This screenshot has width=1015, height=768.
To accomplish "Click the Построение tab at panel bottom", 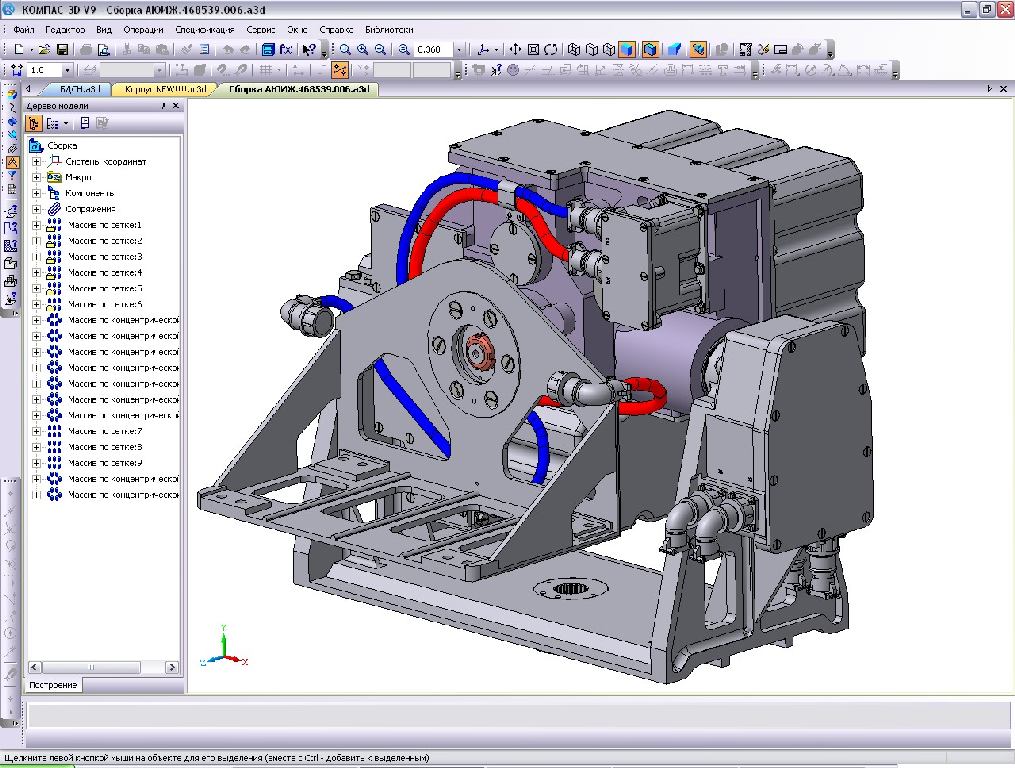I will (x=53, y=685).
